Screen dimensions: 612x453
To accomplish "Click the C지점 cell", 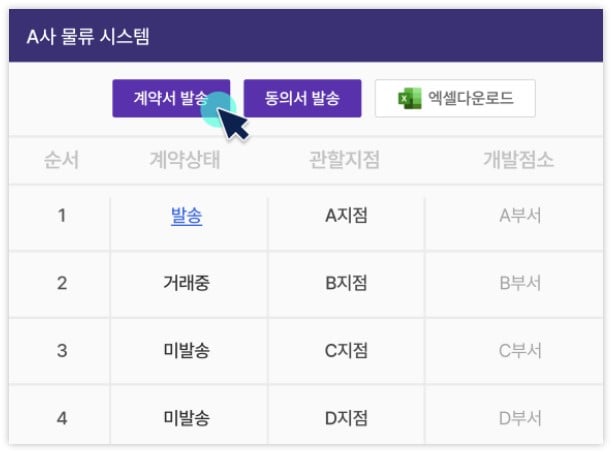I will point(347,350).
